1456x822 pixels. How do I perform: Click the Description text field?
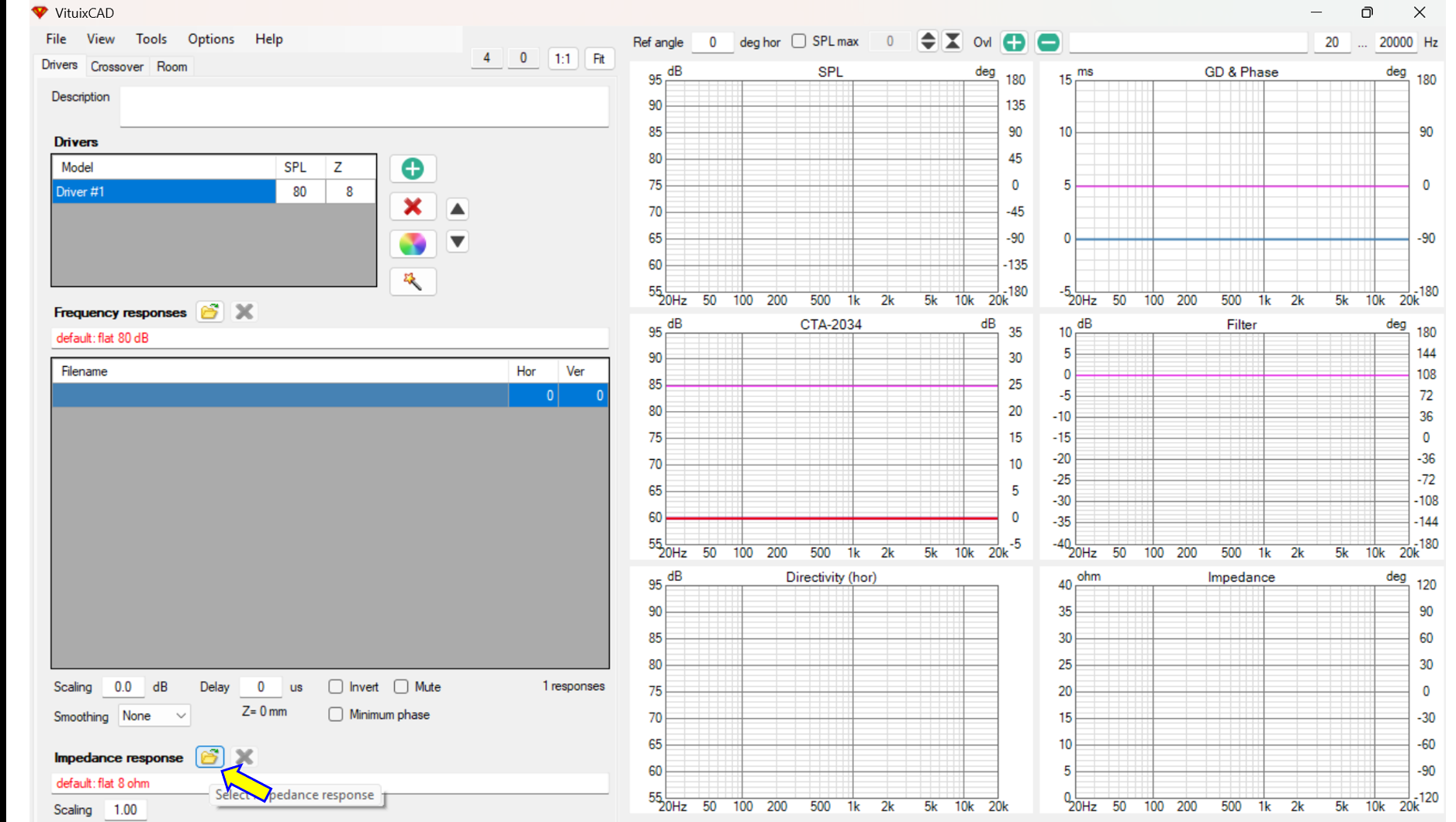click(x=365, y=107)
